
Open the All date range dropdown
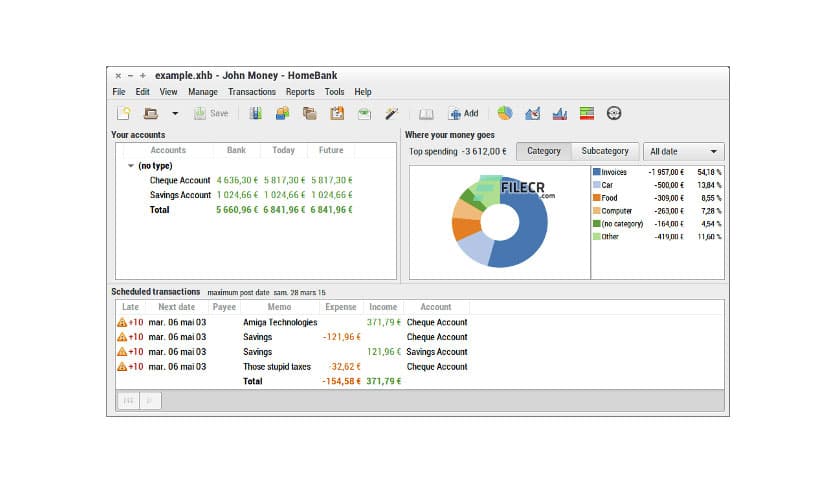click(x=684, y=151)
